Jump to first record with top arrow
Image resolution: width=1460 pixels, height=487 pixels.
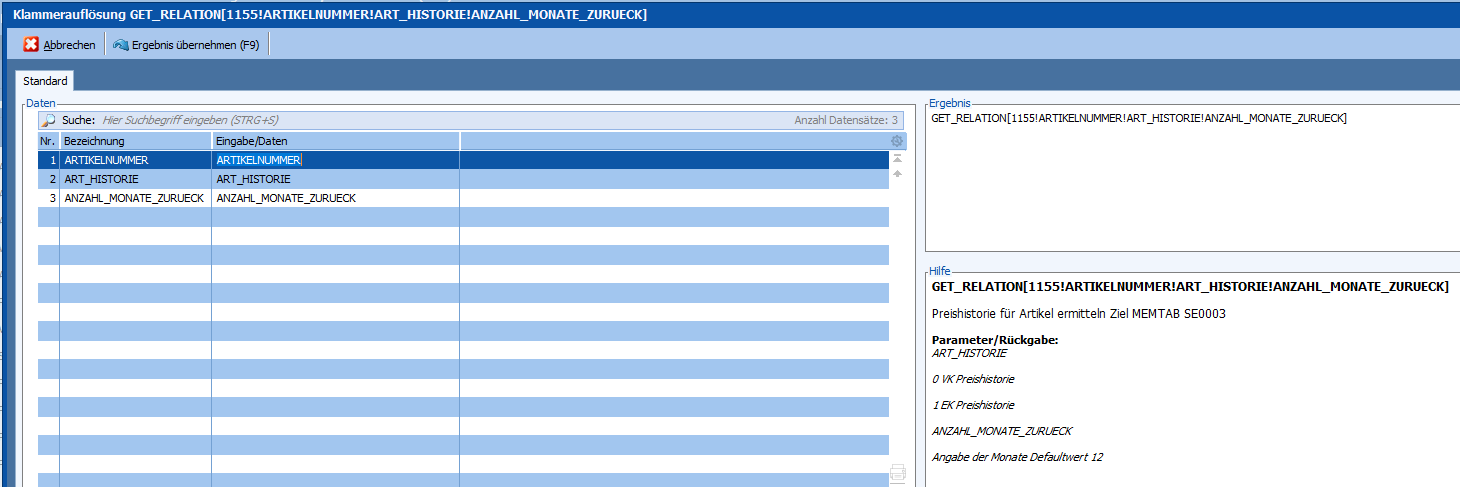[897, 158]
